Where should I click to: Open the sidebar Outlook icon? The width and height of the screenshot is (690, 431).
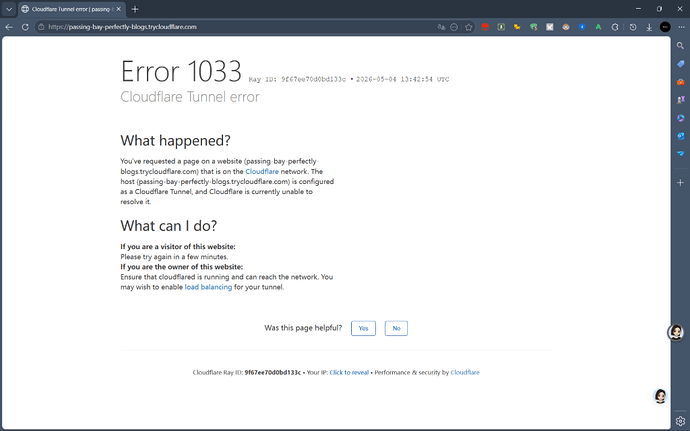[x=680, y=136]
